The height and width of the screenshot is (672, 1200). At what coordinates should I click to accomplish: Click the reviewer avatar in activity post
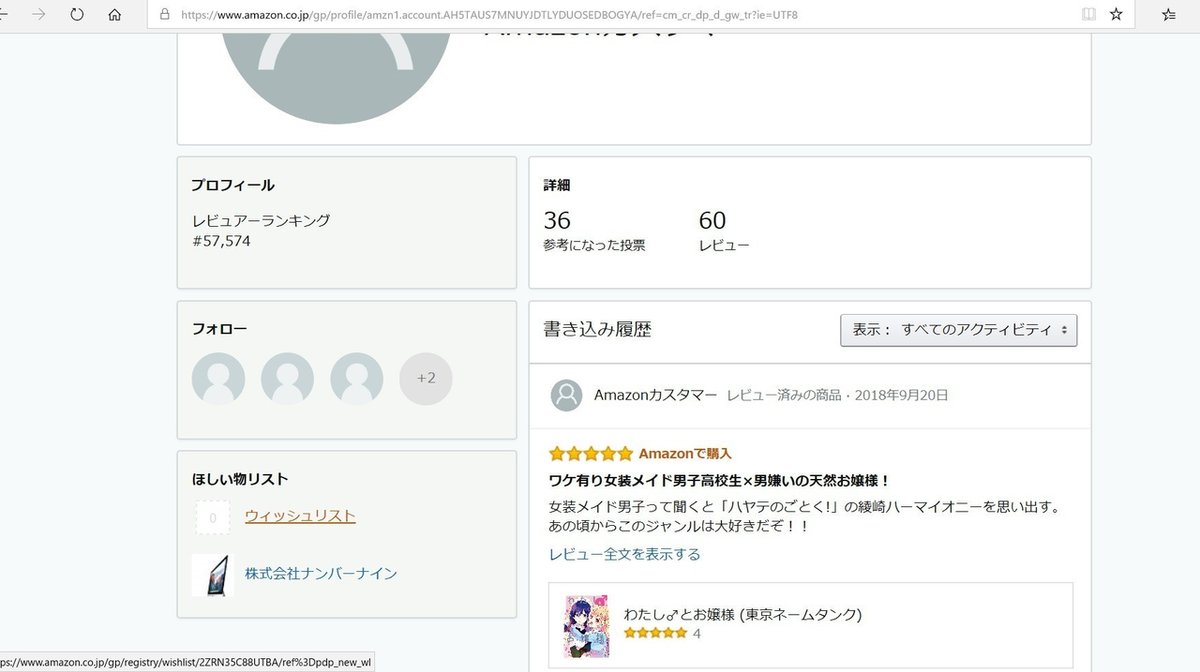[567, 395]
